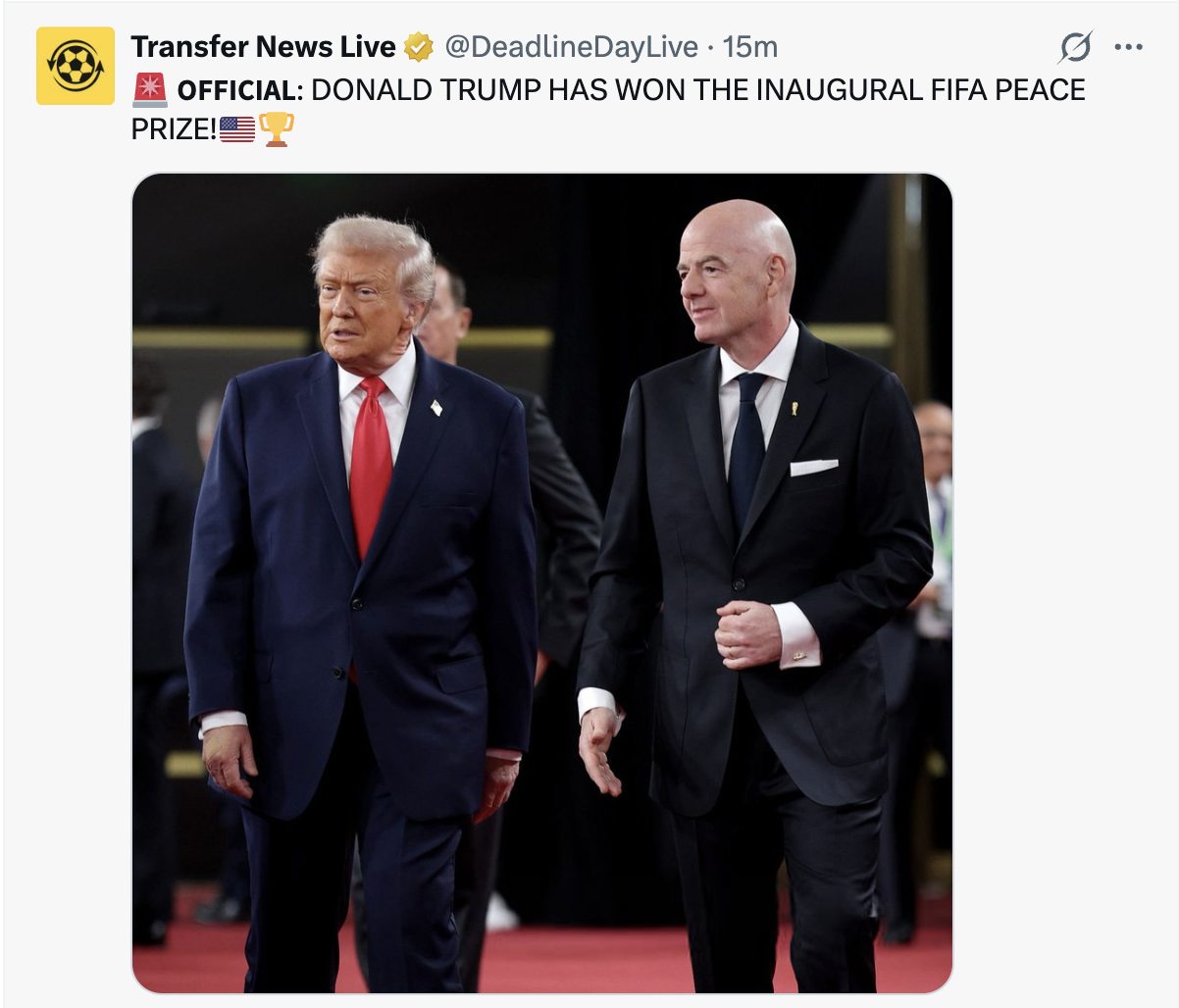Screen dimensions: 1179x1008
Task: Open the Transfer News Live display name
Action: coord(263,47)
